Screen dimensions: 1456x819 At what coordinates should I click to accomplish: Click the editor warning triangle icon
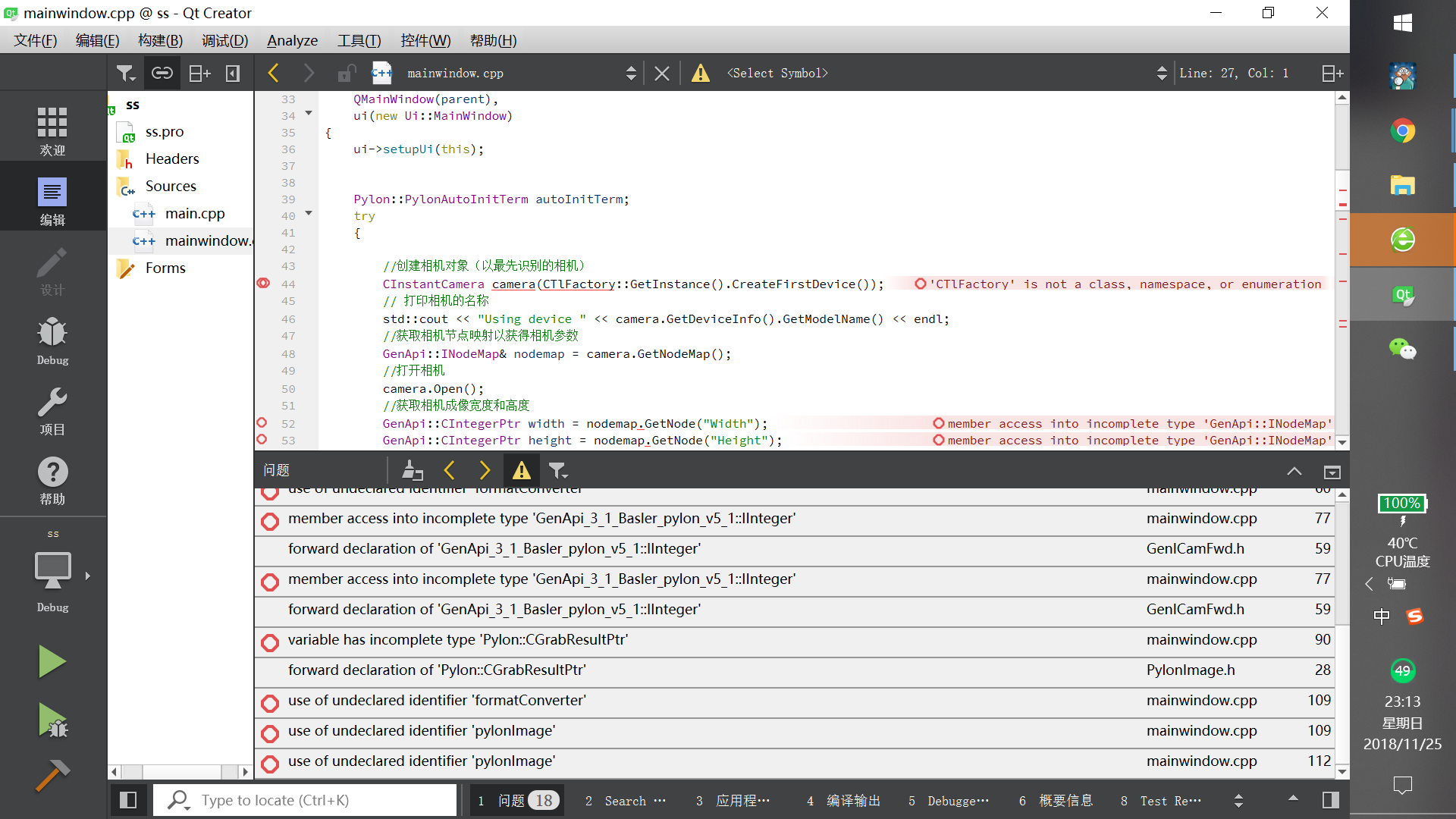[701, 73]
